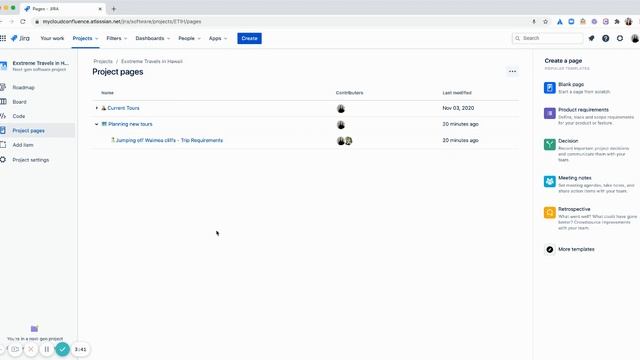640x360 pixels.
Task: Click the Projects breadcrumb link
Action: pyautogui.click(x=103, y=61)
